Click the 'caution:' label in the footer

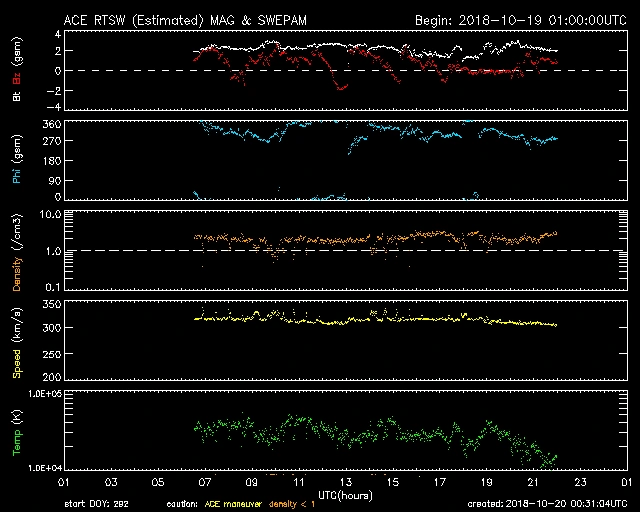pos(182,504)
